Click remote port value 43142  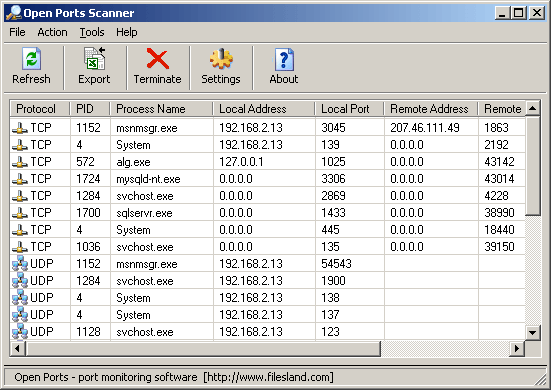[x=499, y=162]
